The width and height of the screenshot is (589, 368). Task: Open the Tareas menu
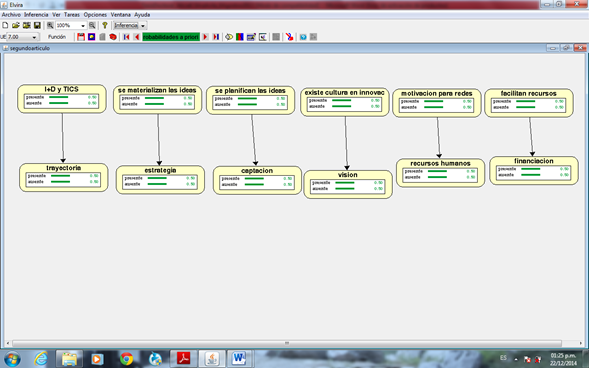coord(72,15)
